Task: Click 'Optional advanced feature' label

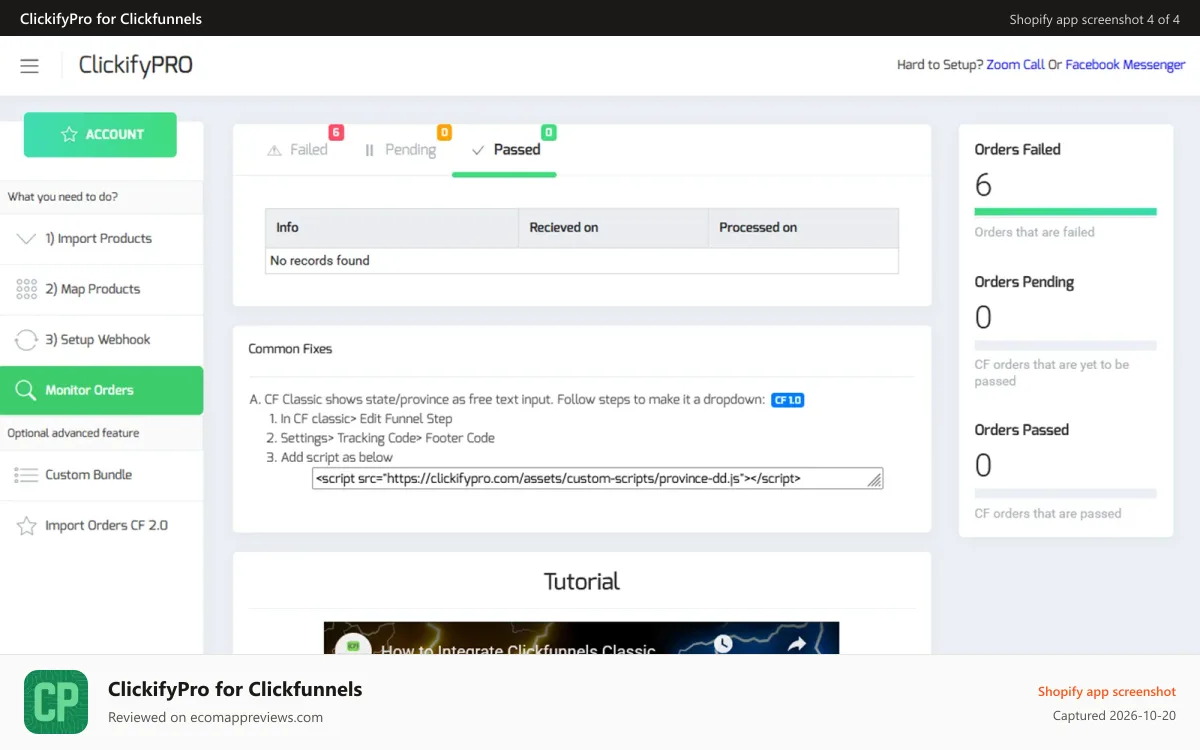Action: point(73,433)
